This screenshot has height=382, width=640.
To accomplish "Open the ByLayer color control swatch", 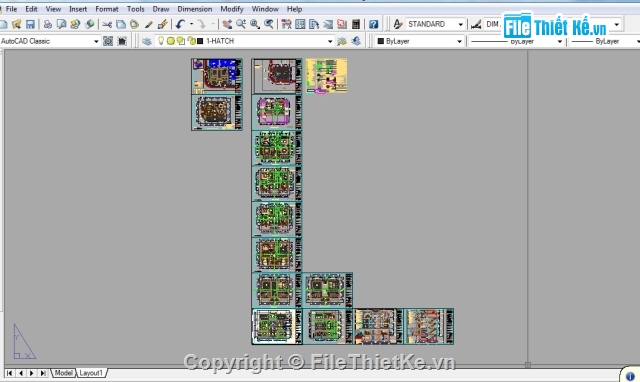I will point(419,41).
